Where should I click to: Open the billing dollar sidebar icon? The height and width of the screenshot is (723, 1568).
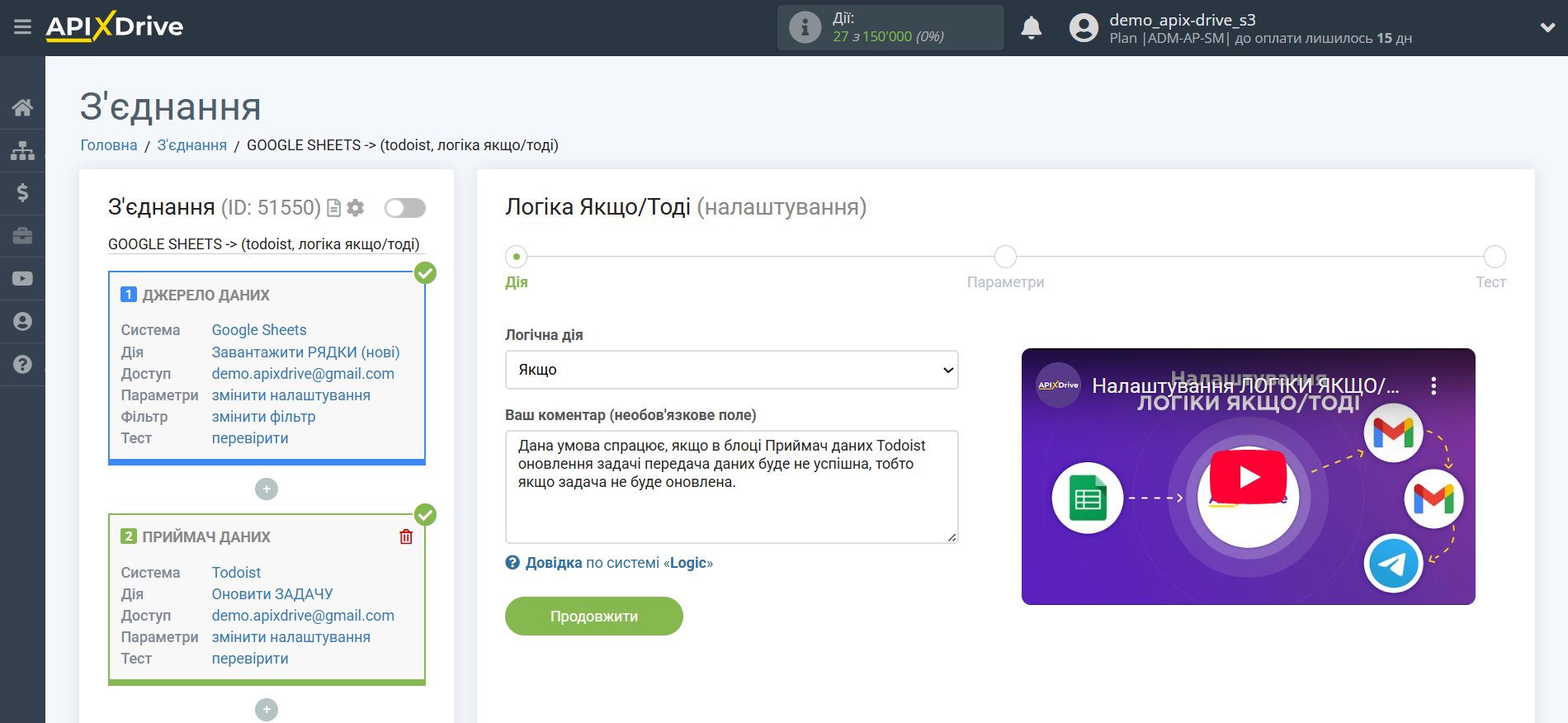point(22,193)
